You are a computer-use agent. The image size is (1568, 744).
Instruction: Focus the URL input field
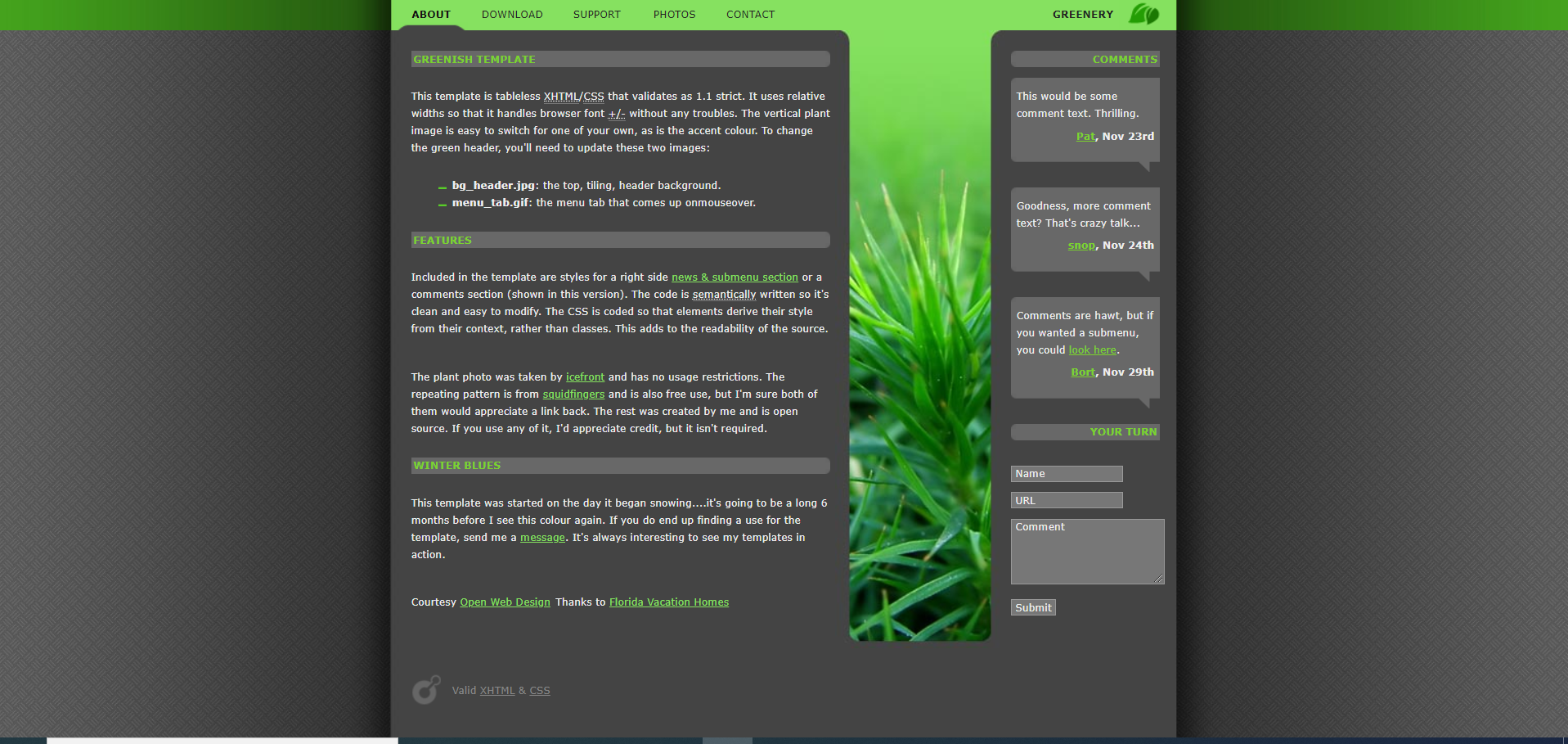1067,500
